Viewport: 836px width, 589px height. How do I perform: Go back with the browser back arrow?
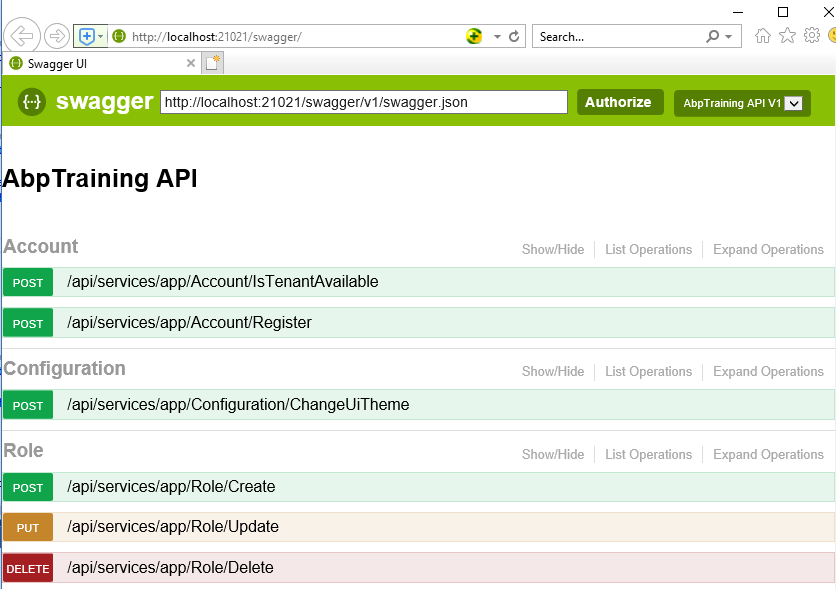pos(22,36)
